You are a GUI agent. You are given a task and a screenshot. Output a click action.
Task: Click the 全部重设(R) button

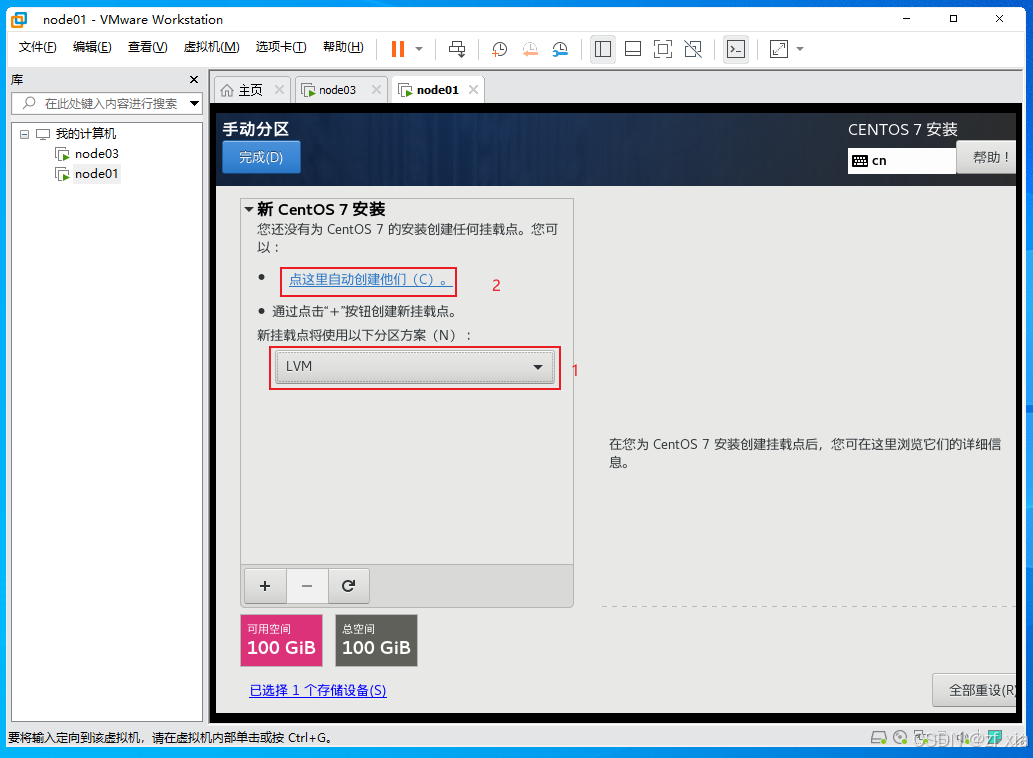(x=975, y=690)
